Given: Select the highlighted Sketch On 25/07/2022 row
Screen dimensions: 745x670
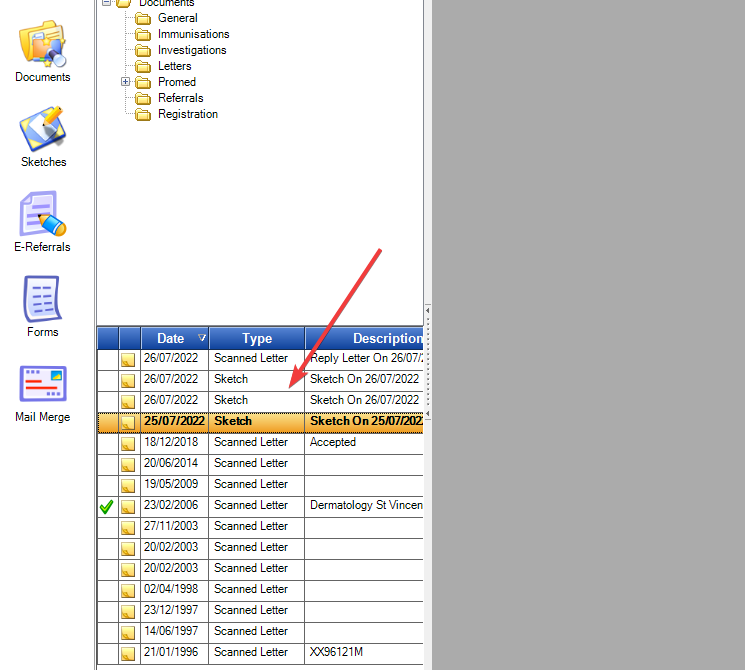Looking at the screenshot, I should click(364, 421).
